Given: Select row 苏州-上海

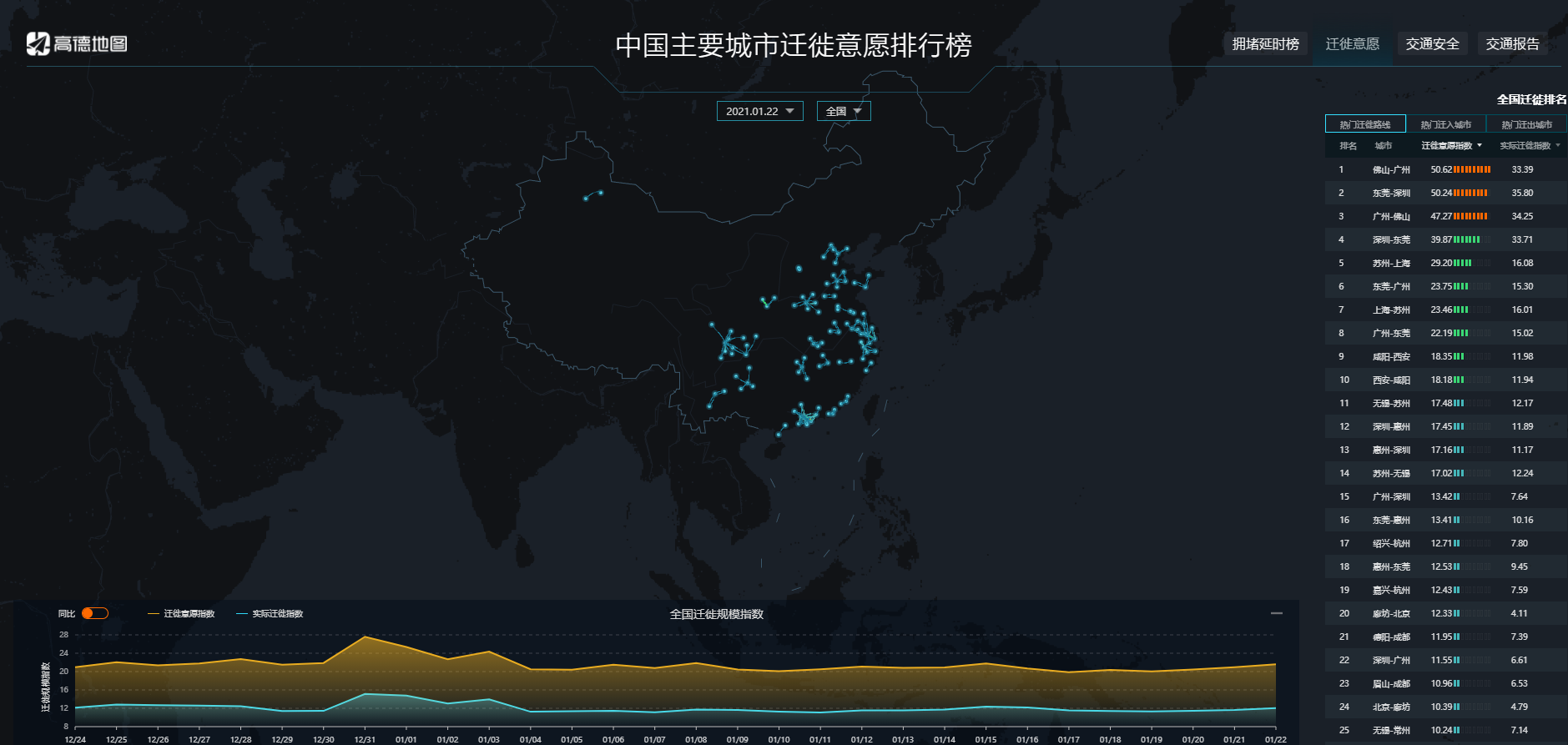Looking at the screenshot, I should (1446, 263).
